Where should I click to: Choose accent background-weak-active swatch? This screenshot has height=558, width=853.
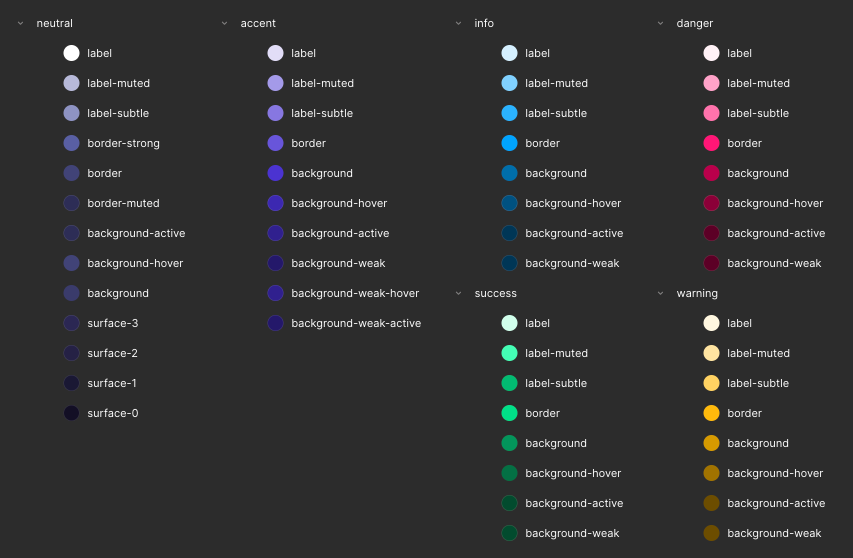click(x=275, y=323)
